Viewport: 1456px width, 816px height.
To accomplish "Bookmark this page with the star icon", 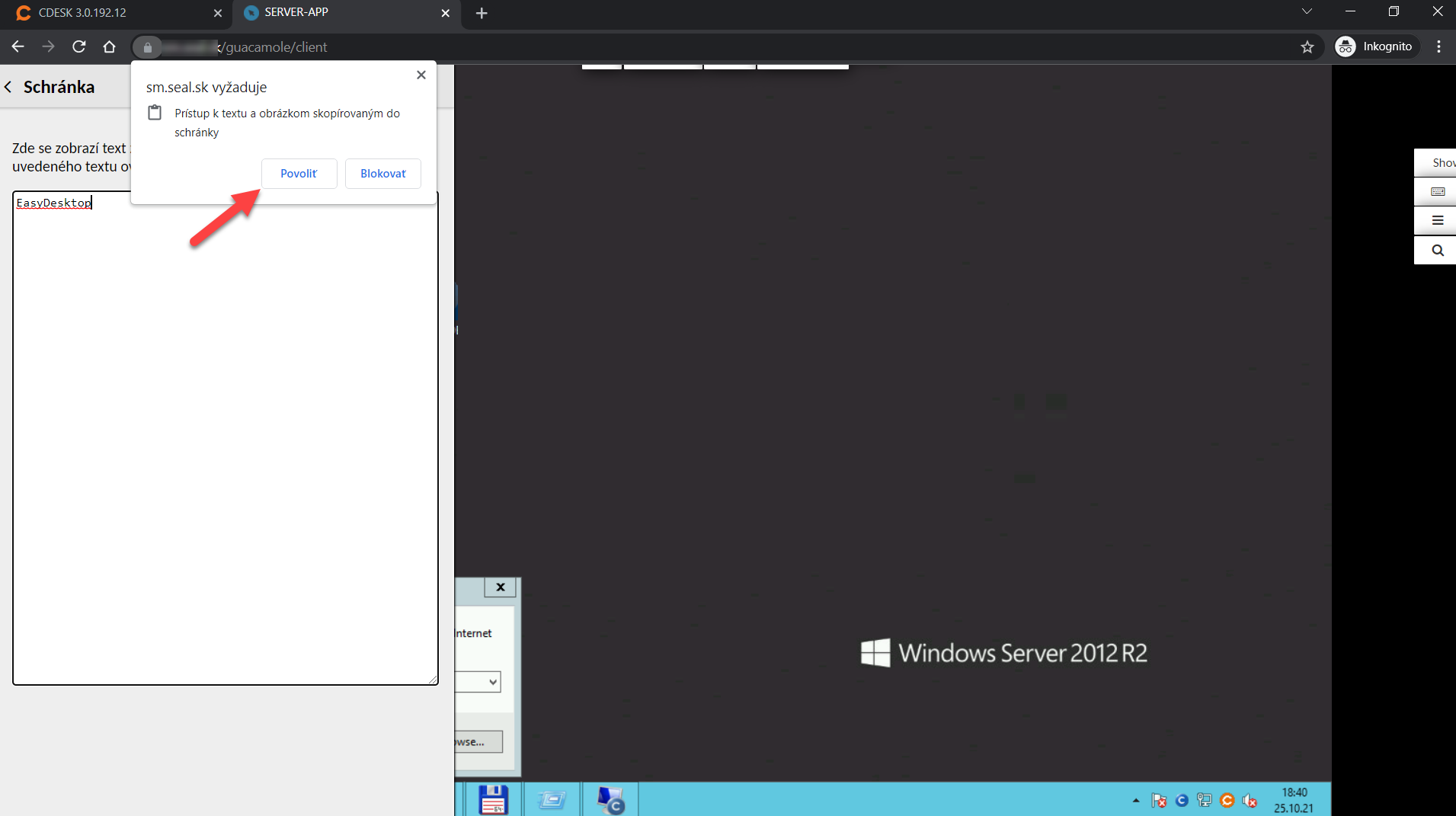I will [x=1307, y=47].
